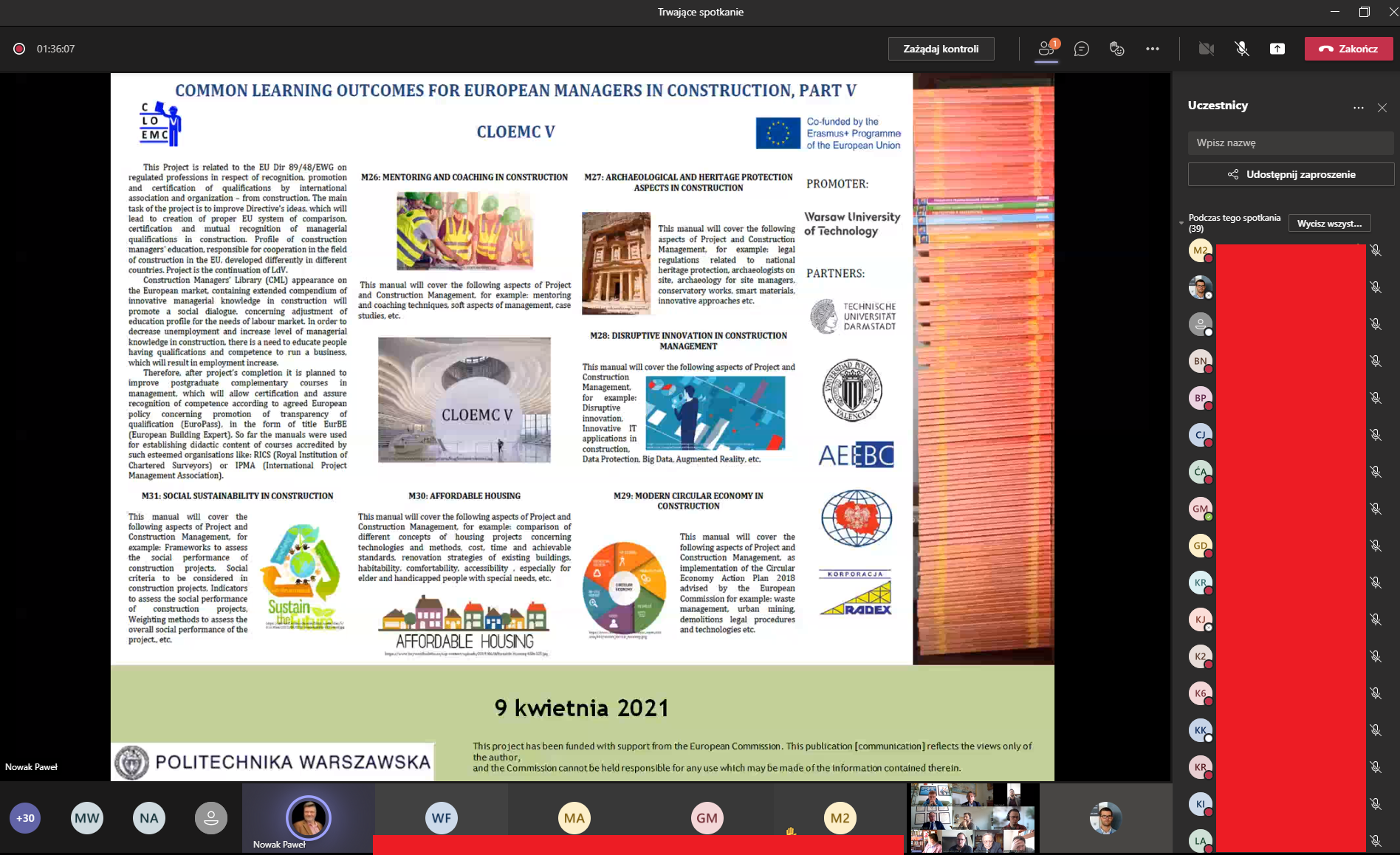Click the 01:36:07 meeting timer

click(x=56, y=49)
